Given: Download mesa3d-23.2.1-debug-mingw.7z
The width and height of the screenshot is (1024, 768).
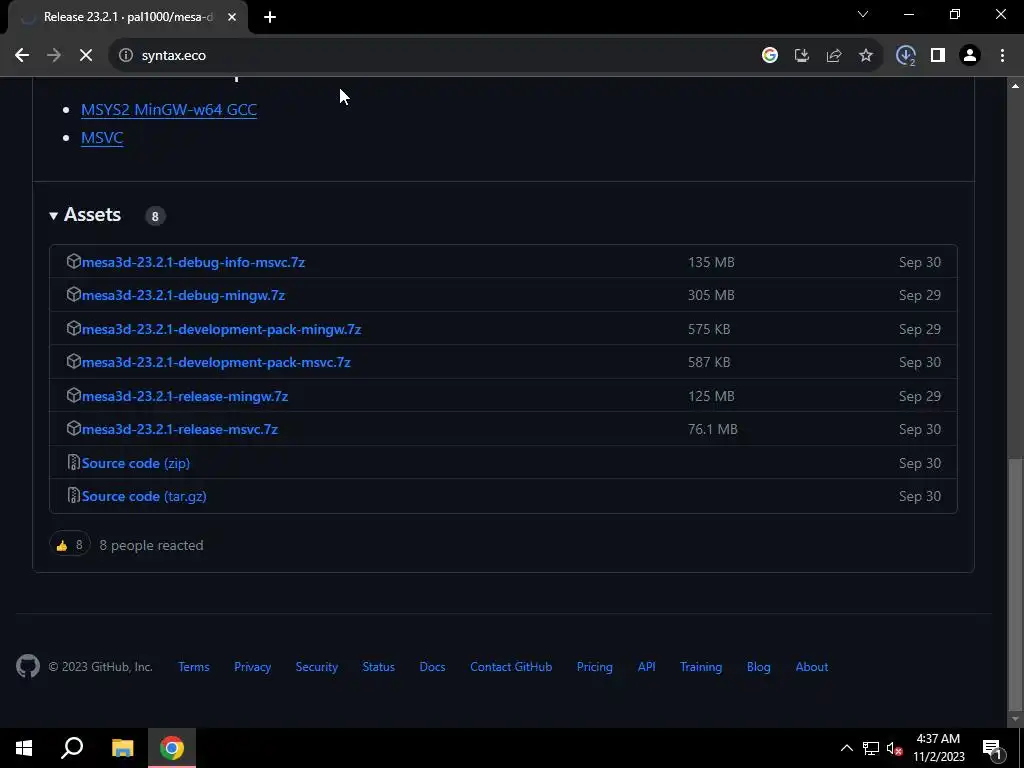Looking at the screenshot, I should pyautogui.click(x=184, y=295).
